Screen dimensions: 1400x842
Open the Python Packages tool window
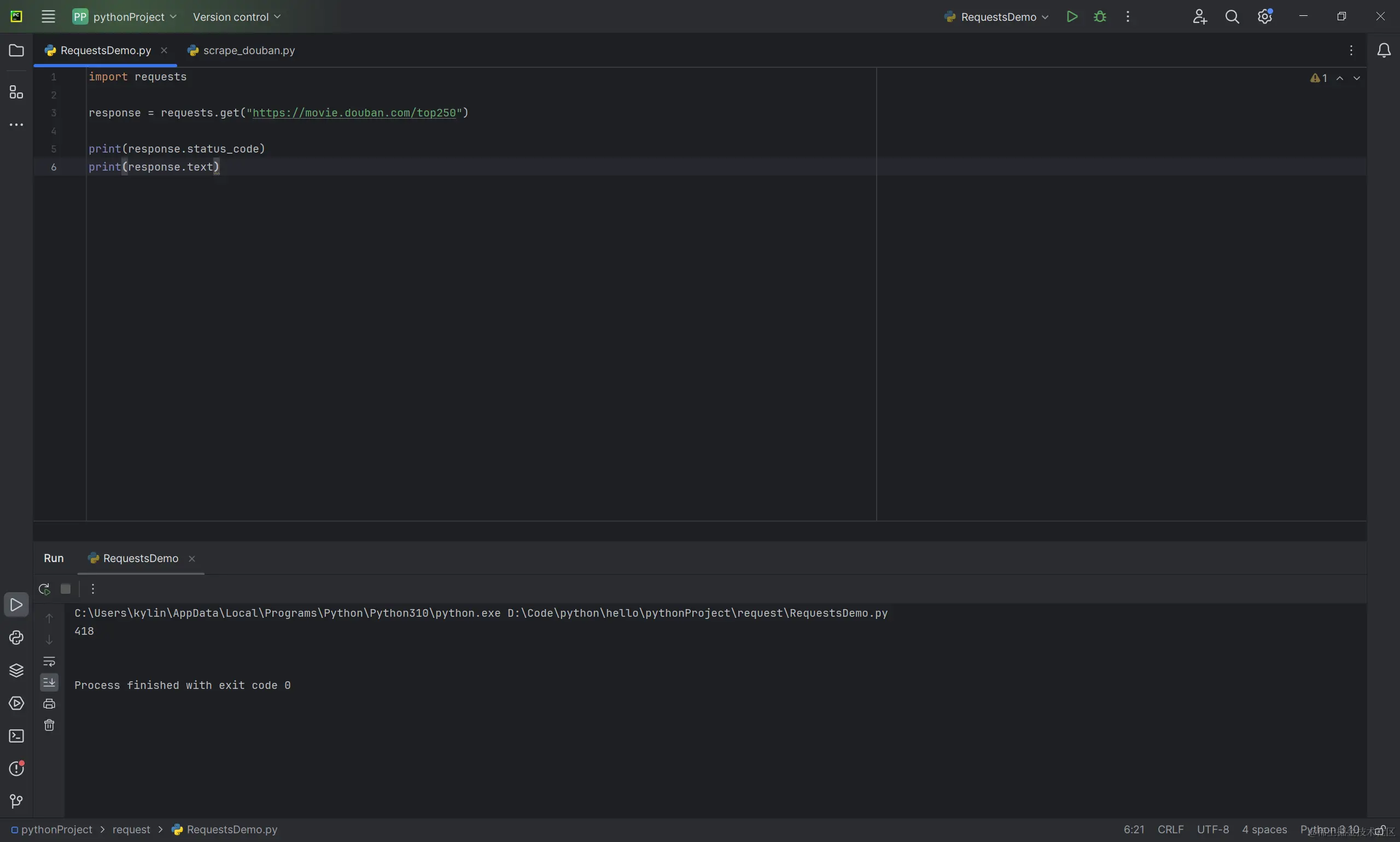point(16,671)
